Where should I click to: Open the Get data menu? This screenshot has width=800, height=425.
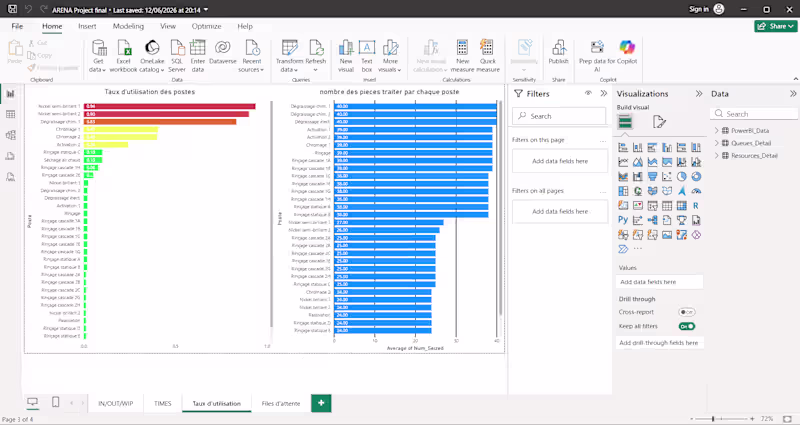coord(98,56)
